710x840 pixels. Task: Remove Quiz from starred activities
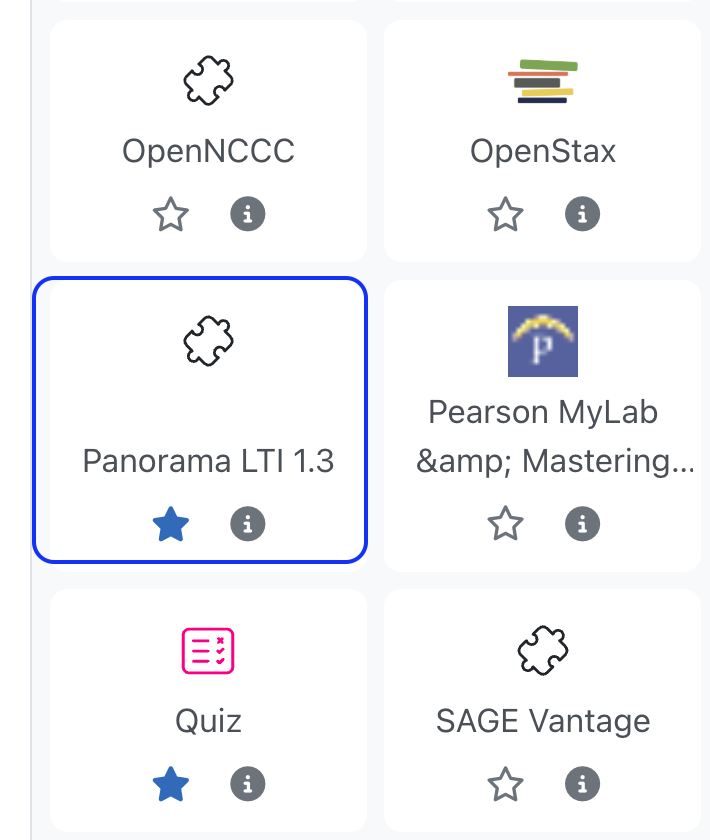(171, 784)
